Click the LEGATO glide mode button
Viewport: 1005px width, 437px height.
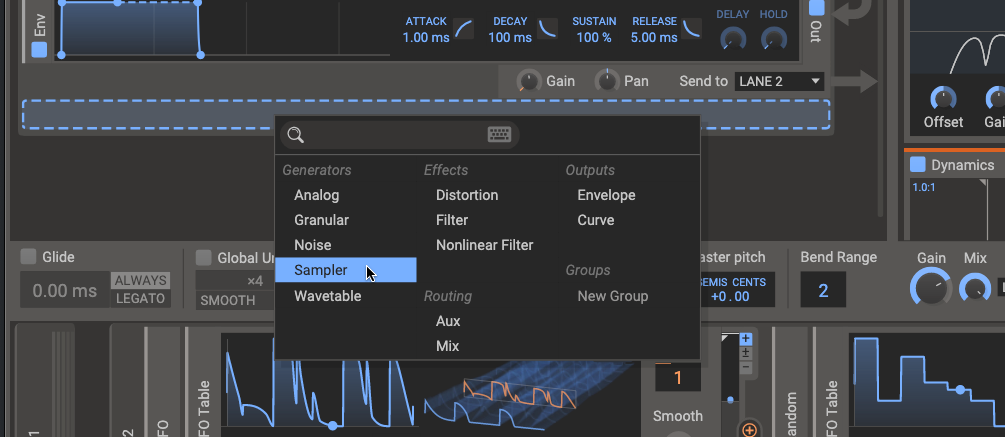[x=140, y=299]
